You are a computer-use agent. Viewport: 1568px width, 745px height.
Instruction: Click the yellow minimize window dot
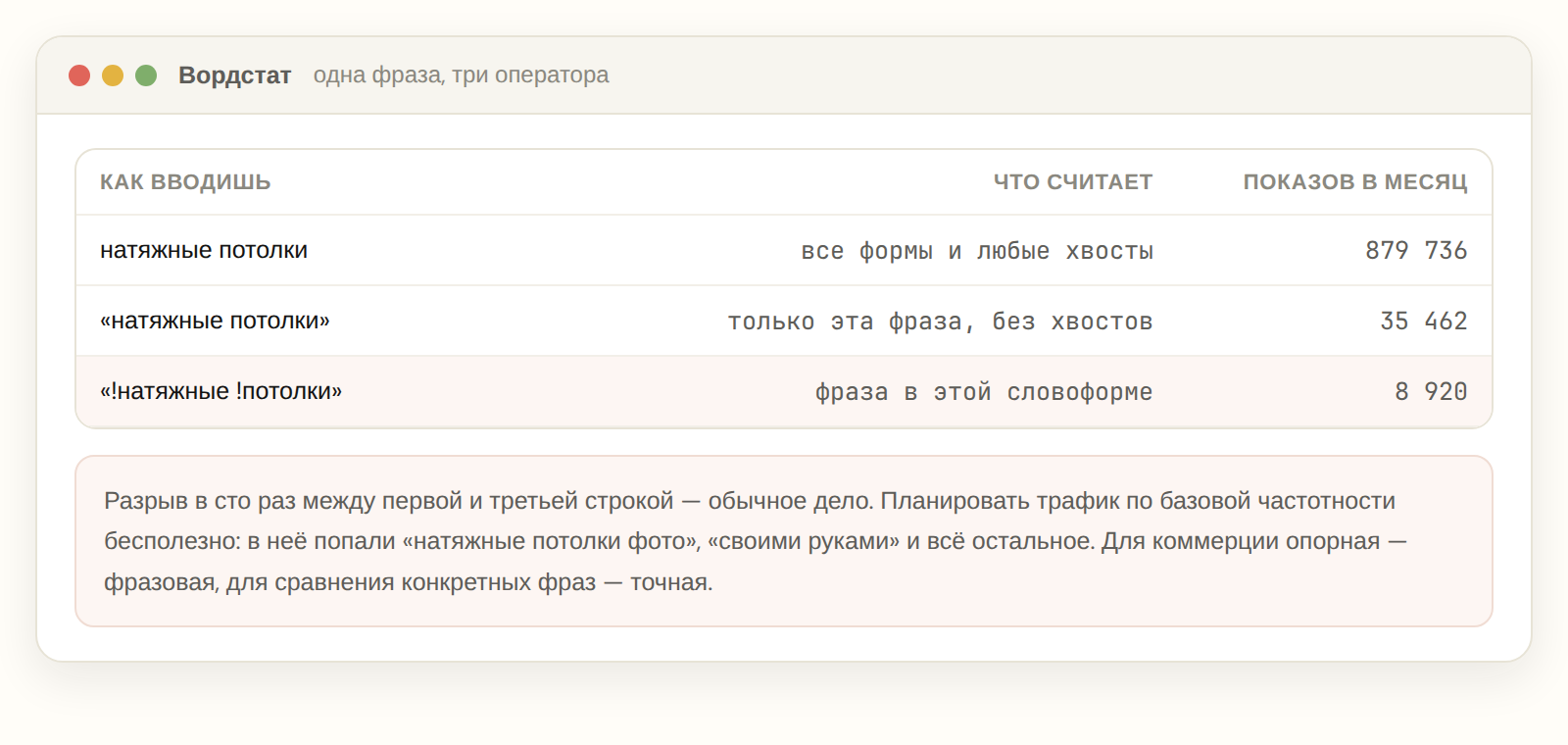pos(113,75)
